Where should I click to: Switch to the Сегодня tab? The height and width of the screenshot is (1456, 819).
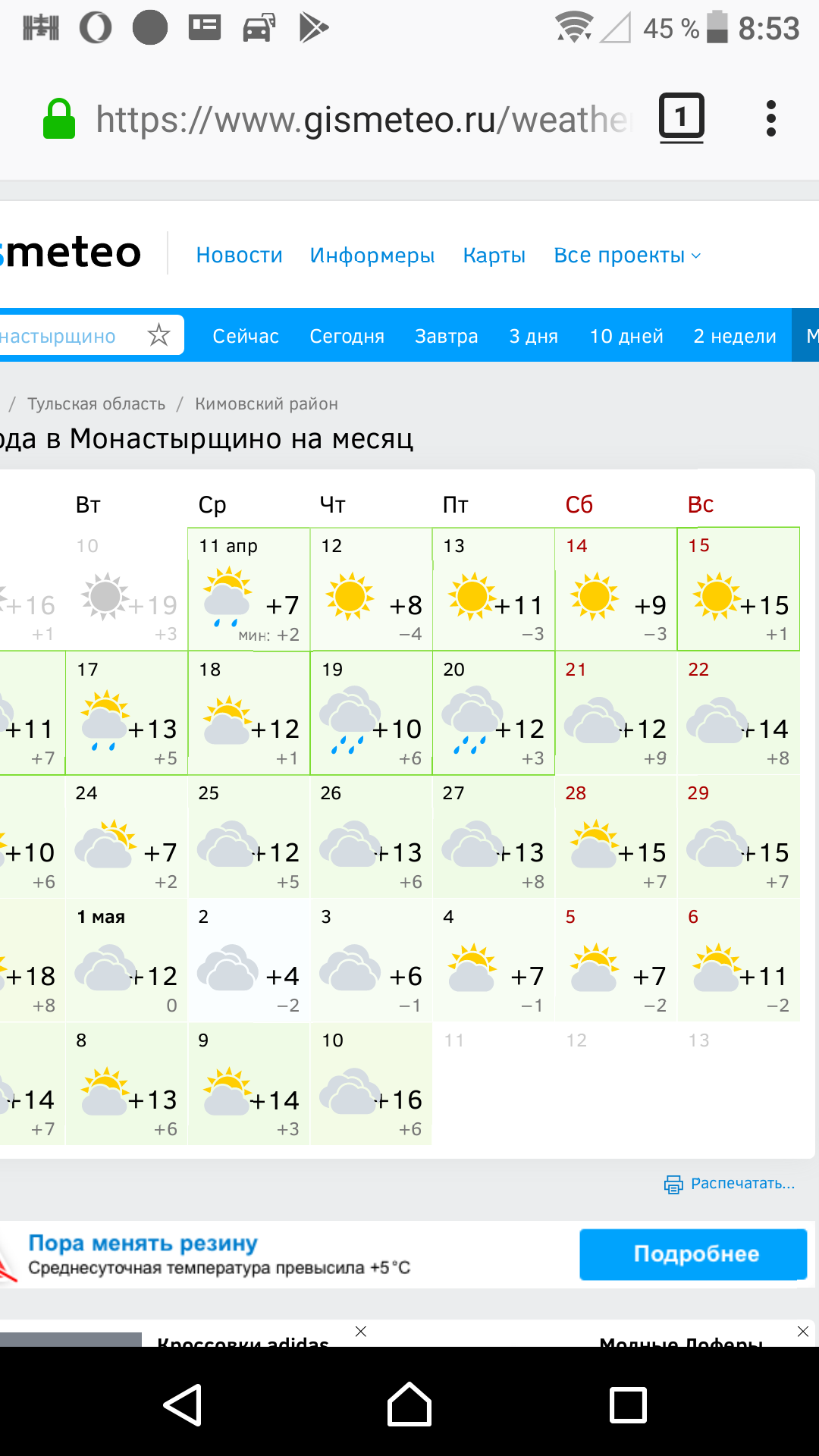coord(347,336)
